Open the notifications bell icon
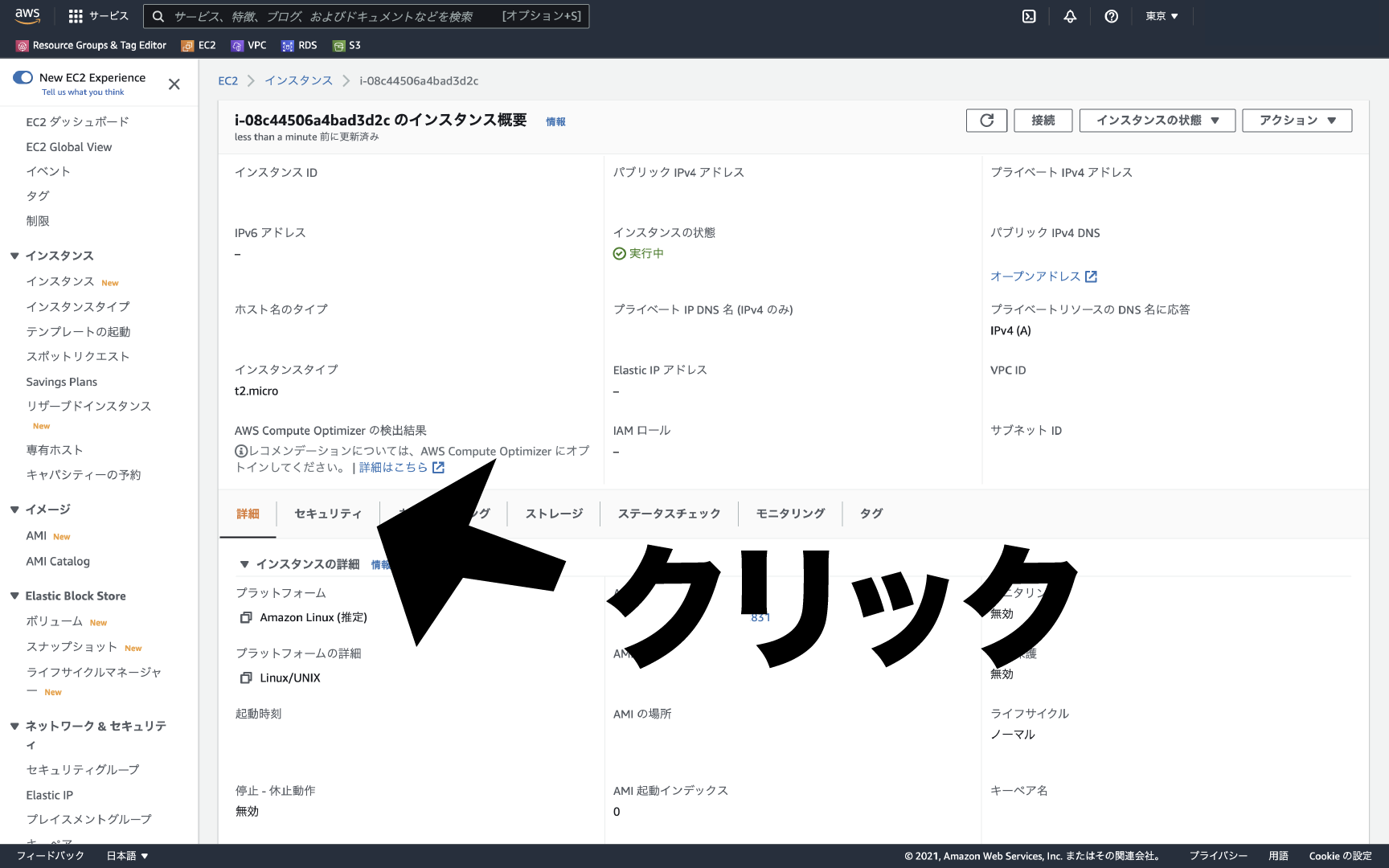Screen dimensions: 1389x868 tap(1070, 16)
